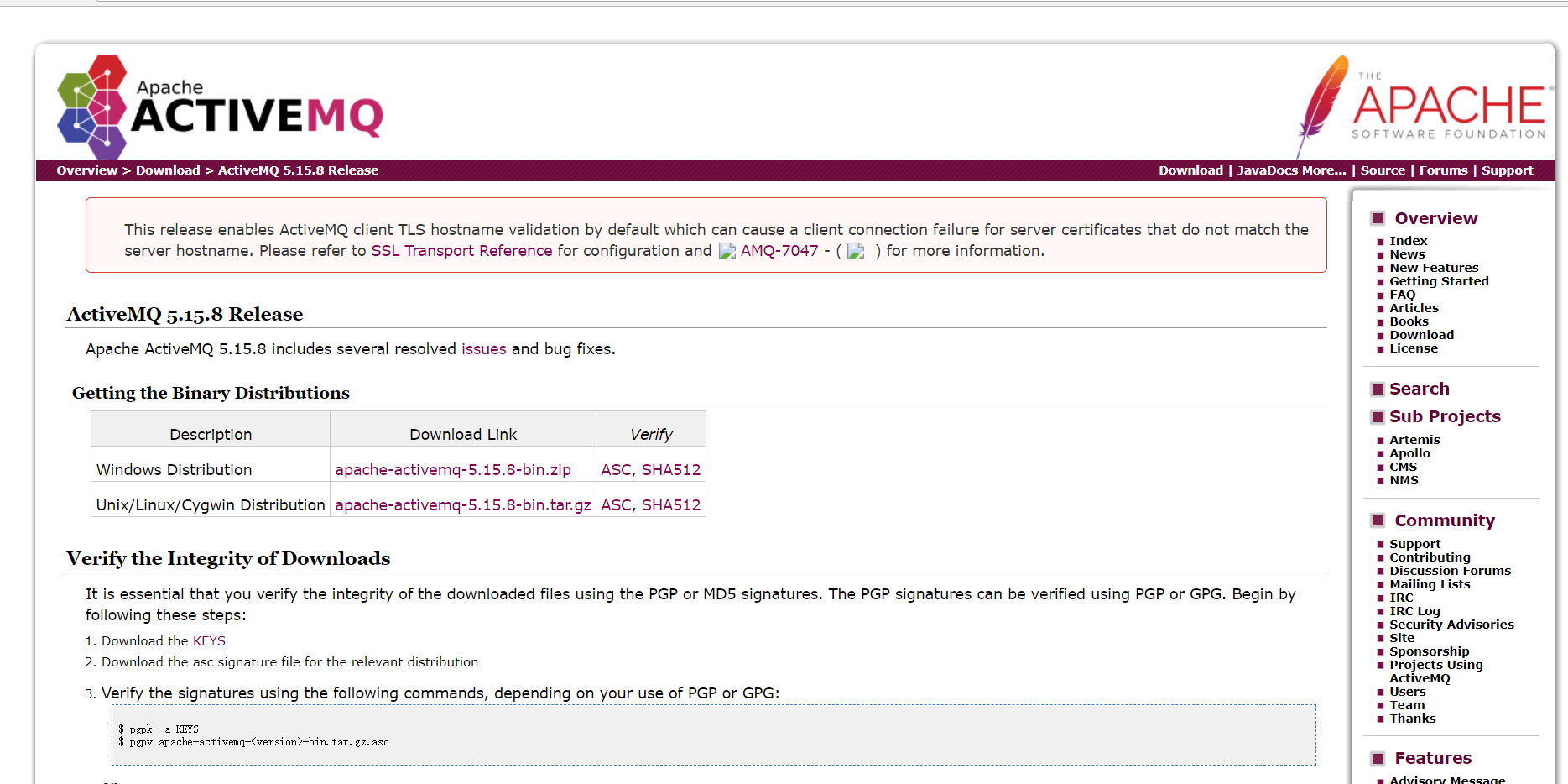Open the Overview breadcrumb link
The height and width of the screenshot is (784, 1568).
(x=87, y=170)
